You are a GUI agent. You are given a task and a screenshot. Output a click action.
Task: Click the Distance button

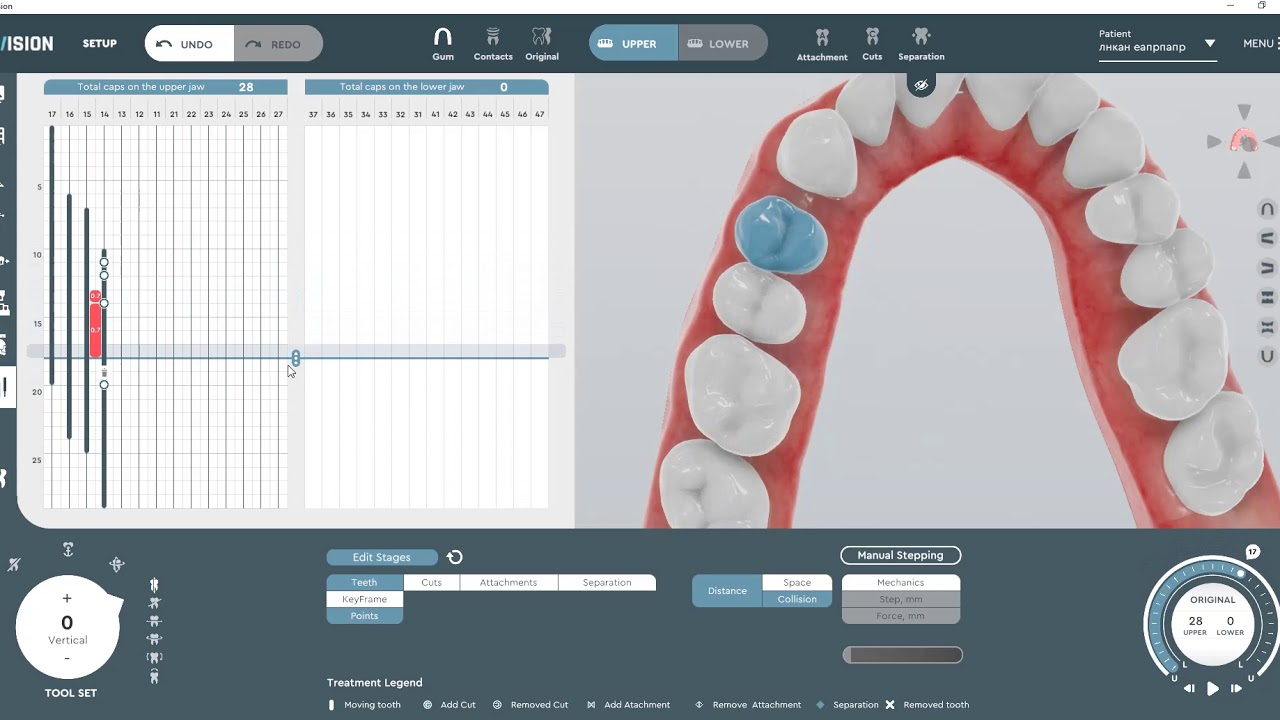pos(727,591)
